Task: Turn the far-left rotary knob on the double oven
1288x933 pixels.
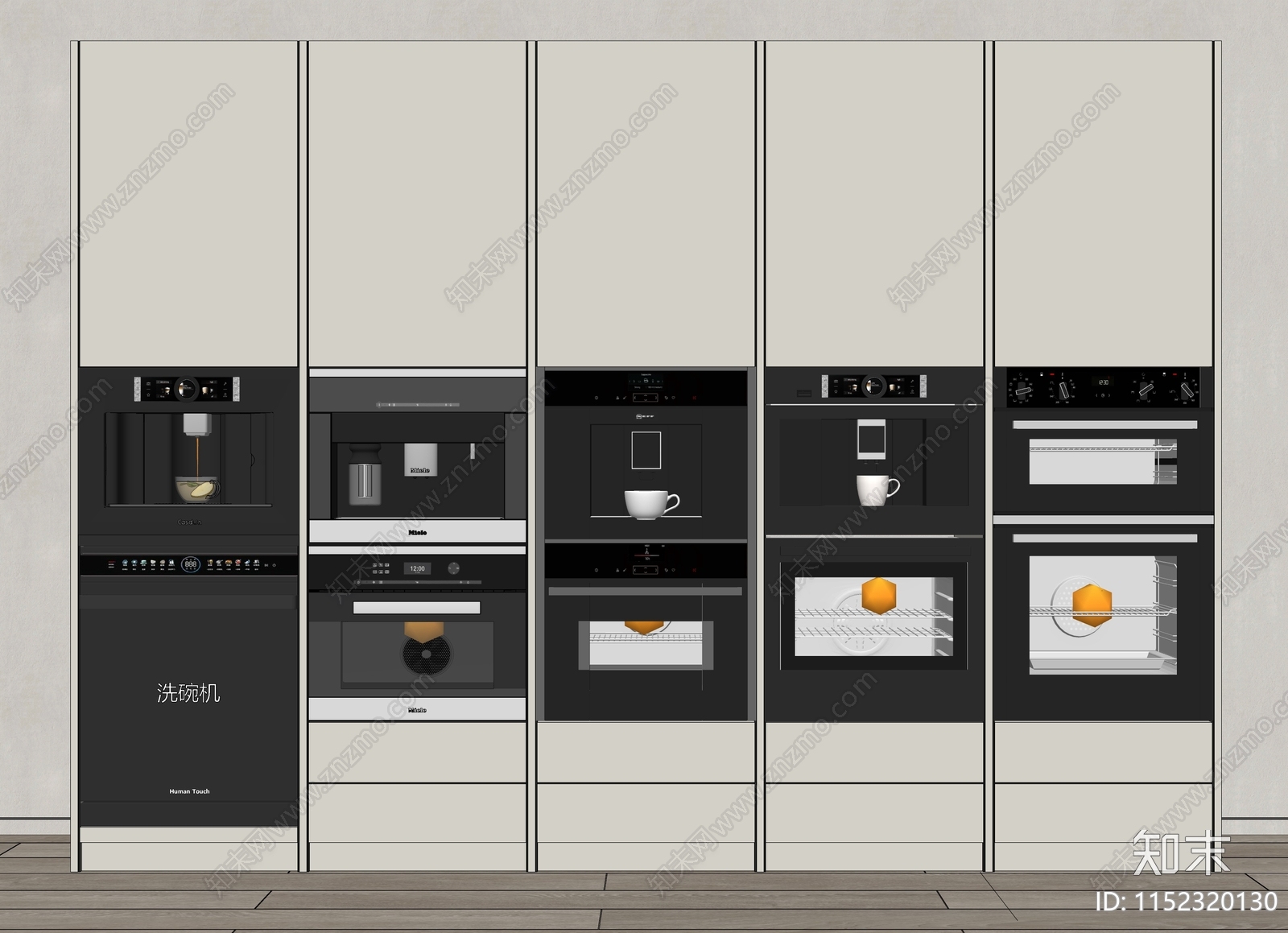Action: [x=1024, y=390]
